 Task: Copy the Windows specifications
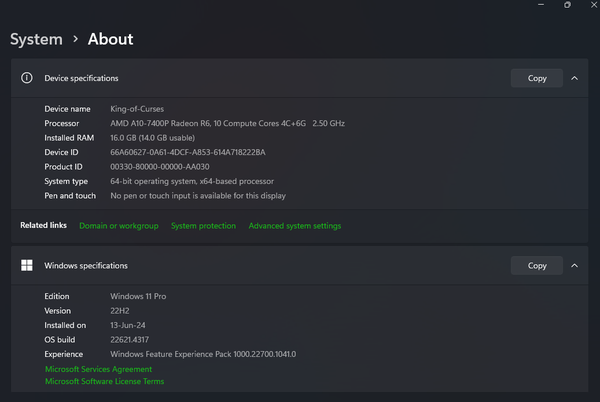[537, 266]
